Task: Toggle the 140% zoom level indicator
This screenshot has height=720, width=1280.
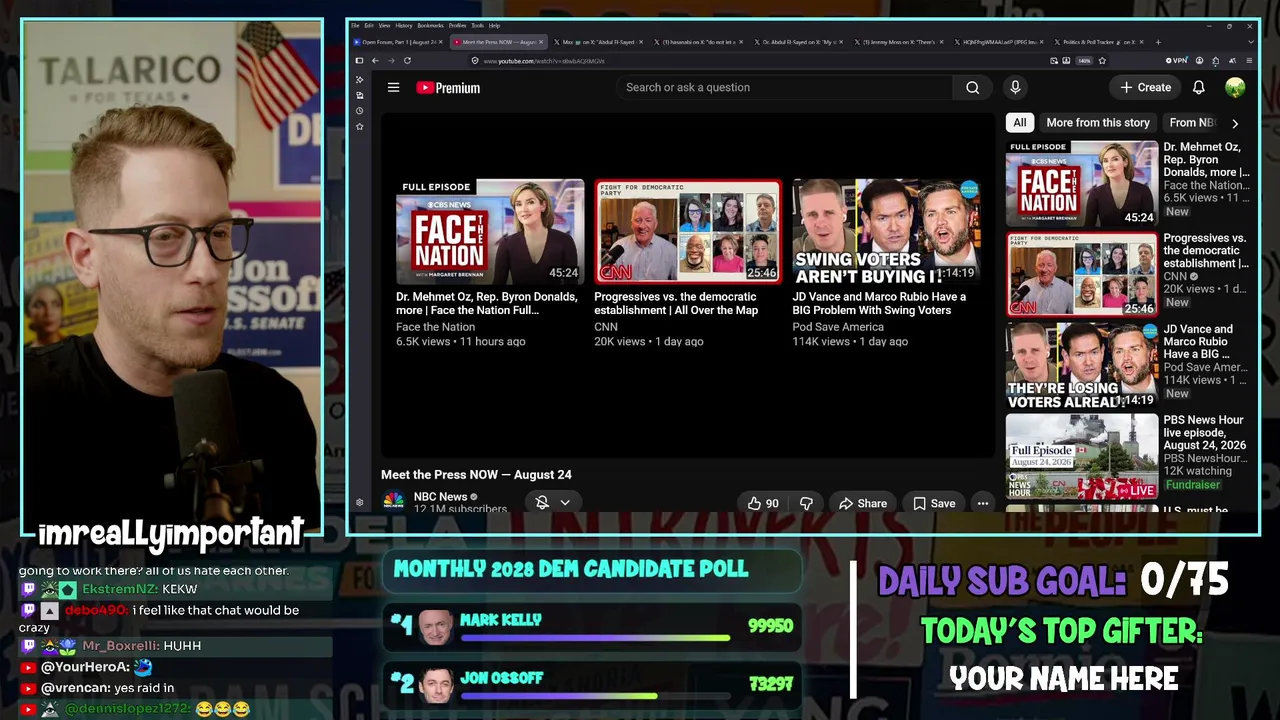Action: tap(1084, 61)
